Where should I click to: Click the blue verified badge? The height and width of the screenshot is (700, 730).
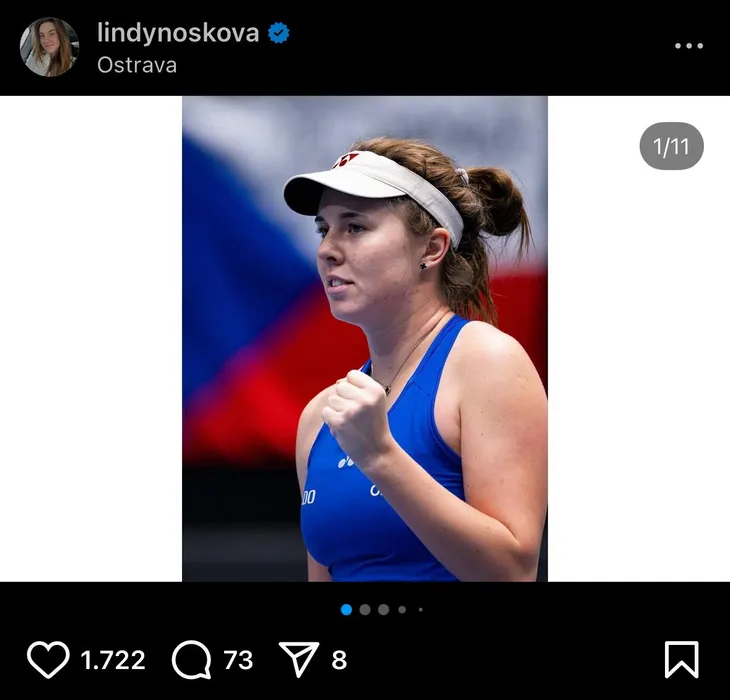point(278,33)
